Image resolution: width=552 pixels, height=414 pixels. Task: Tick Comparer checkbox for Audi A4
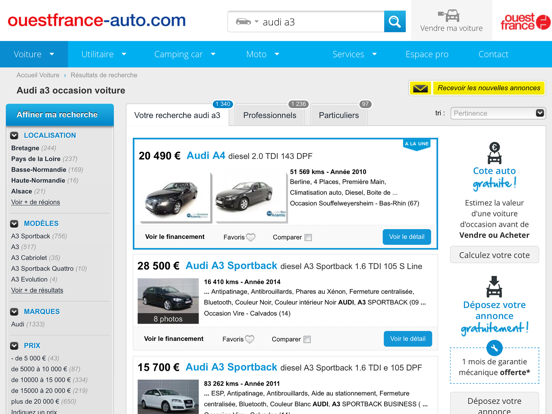[308, 237]
